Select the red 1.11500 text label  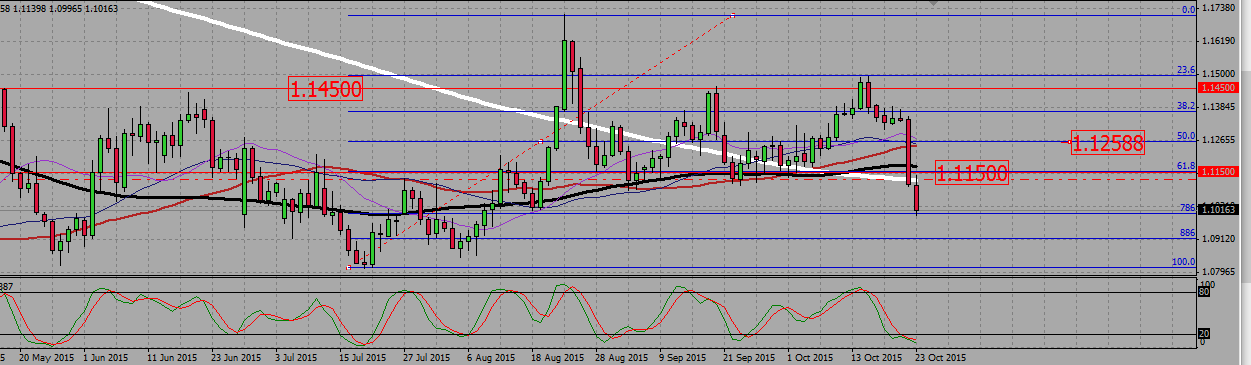click(971, 173)
